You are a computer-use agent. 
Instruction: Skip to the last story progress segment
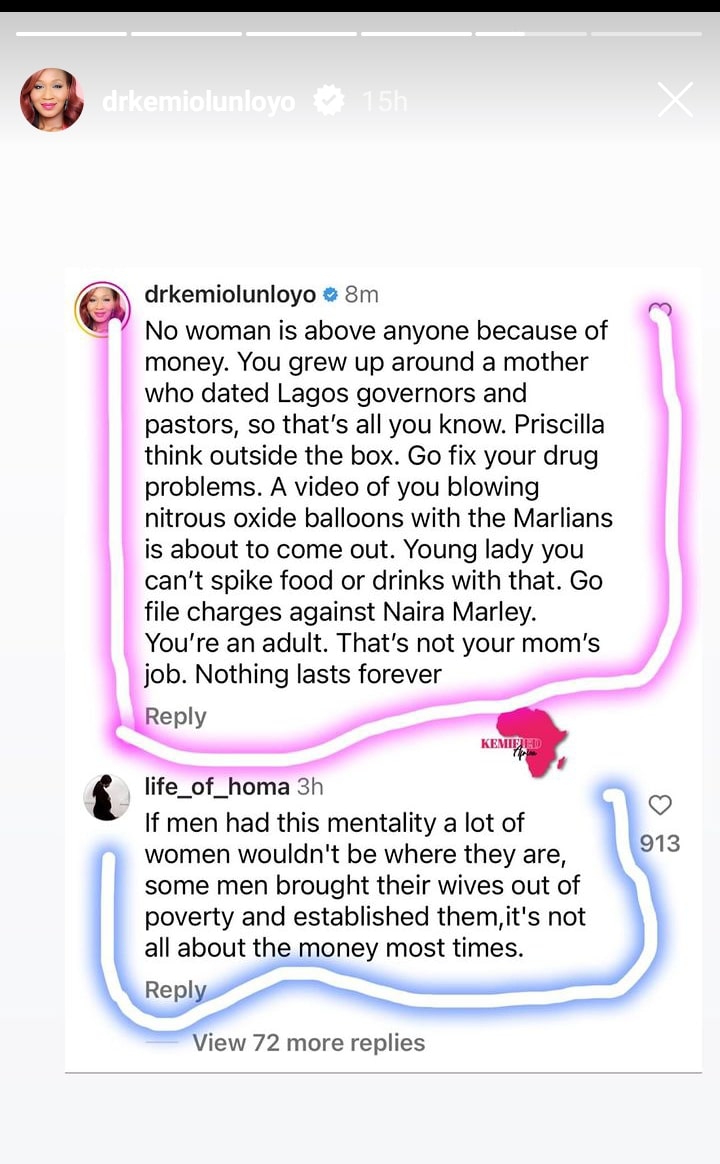pos(645,34)
